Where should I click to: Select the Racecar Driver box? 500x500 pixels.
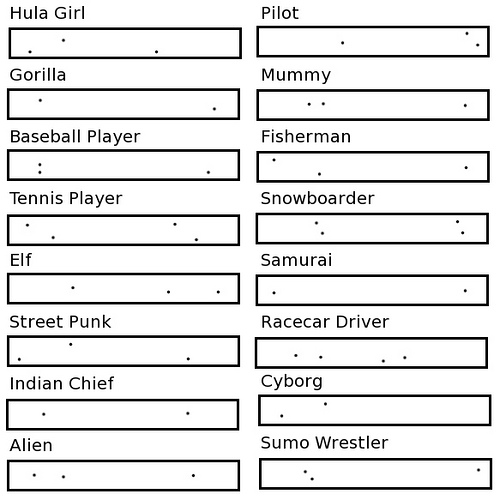tap(372, 353)
